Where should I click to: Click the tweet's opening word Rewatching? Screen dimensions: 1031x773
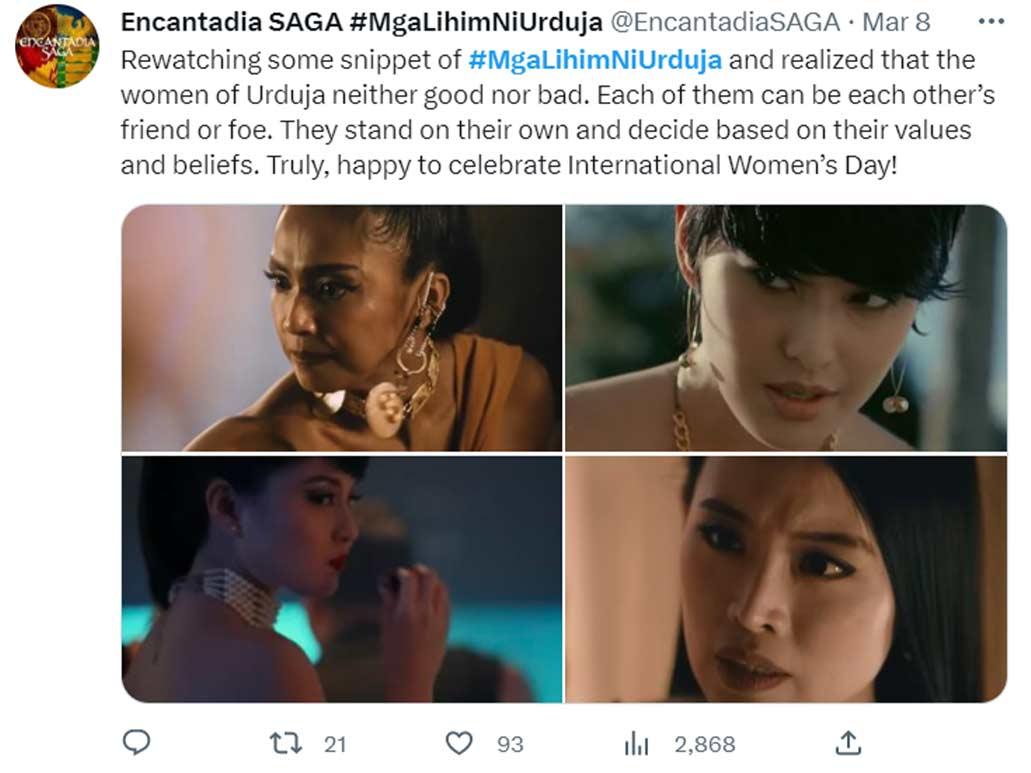tap(180, 59)
